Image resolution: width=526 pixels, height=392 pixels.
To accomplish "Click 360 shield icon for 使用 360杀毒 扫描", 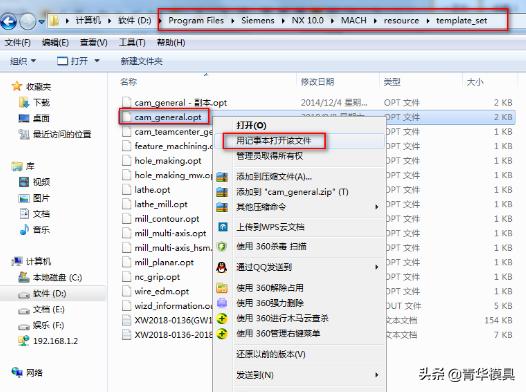I will click(222, 247).
